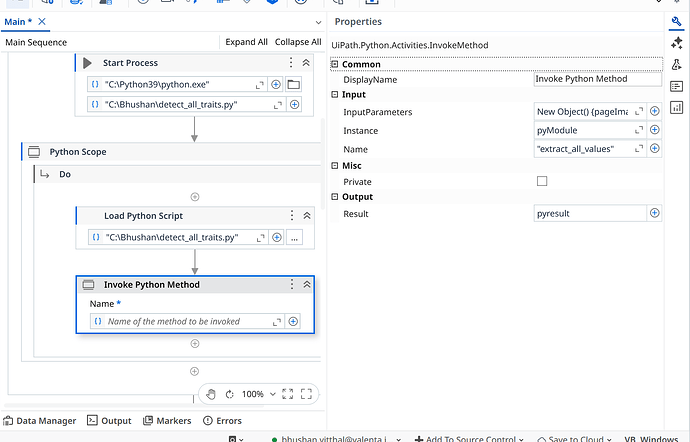The image size is (690, 442).
Task: Click plus button in Load Python Script
Action: click(x=277, y=238)
